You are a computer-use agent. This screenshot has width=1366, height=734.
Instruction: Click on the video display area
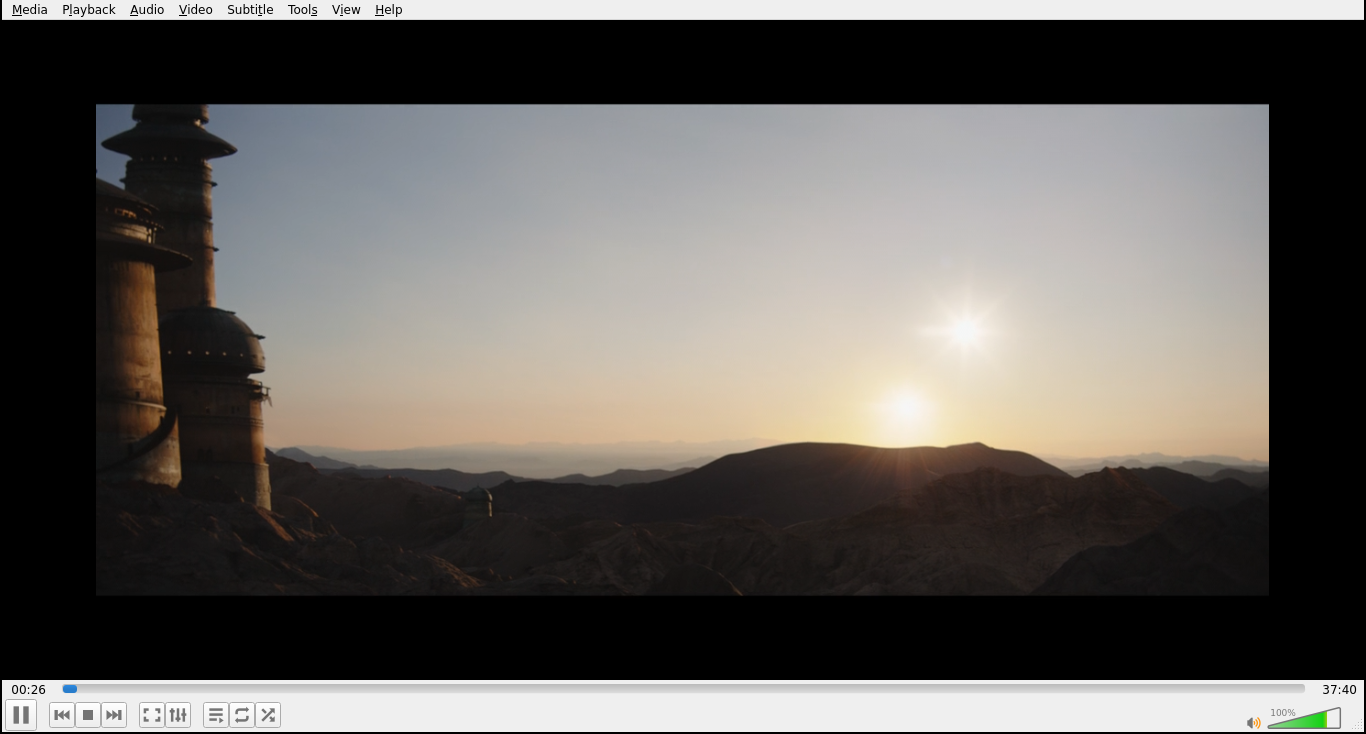coord(682,350)
